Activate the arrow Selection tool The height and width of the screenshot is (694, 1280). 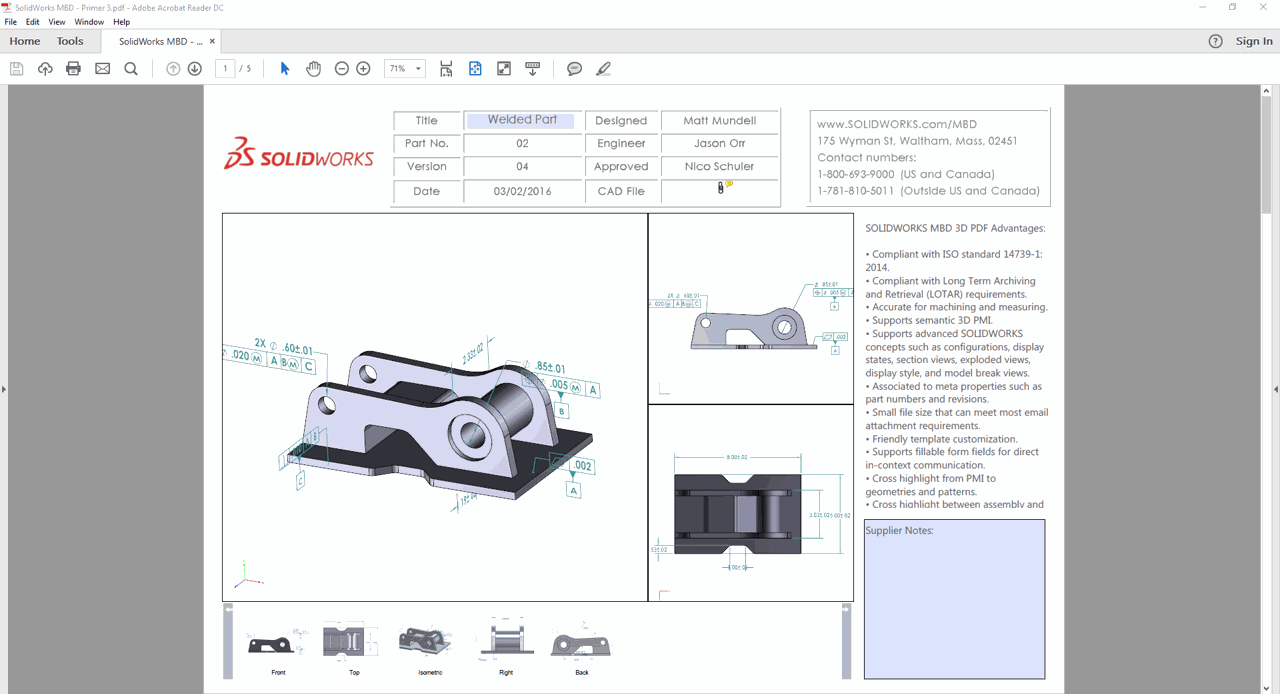click(x=285, y=69)
